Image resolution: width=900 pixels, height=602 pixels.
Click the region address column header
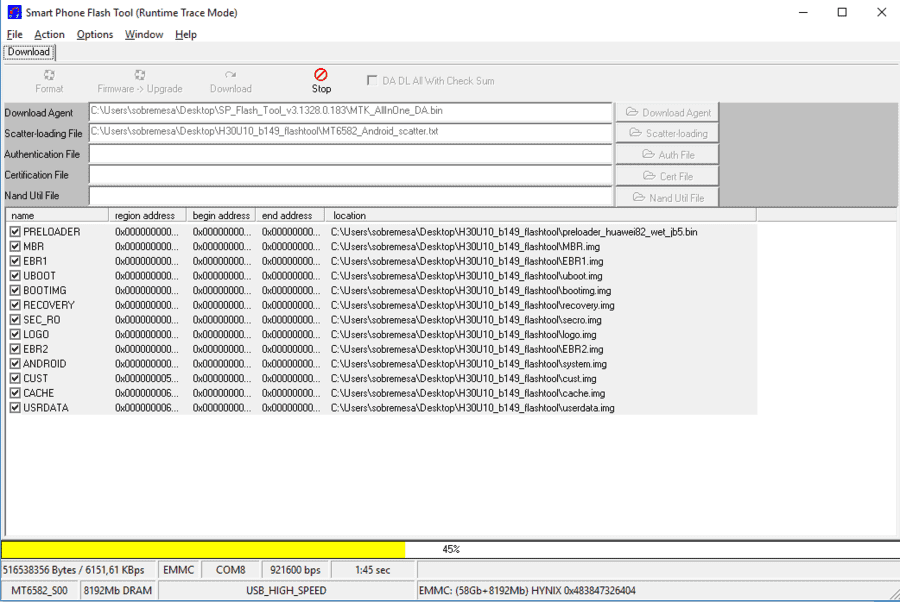pos(147,216)
